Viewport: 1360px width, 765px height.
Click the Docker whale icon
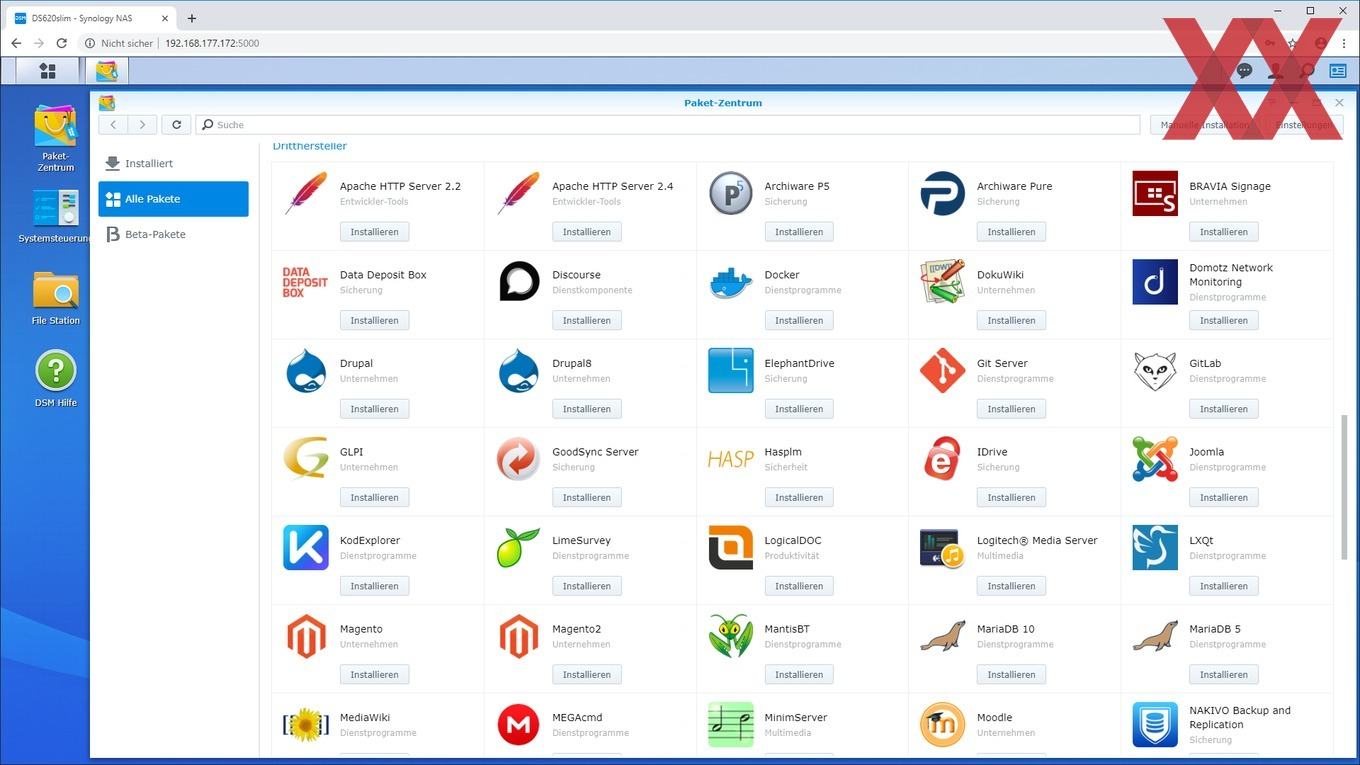731,283
